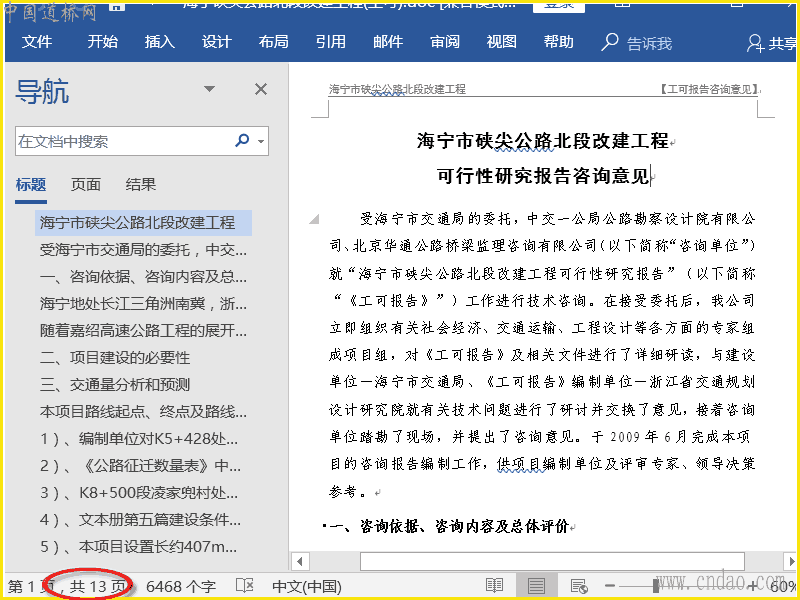Adjust the zoom slider handle
Viewport: 800px width, 600px height.
click(x=656, y=586)
